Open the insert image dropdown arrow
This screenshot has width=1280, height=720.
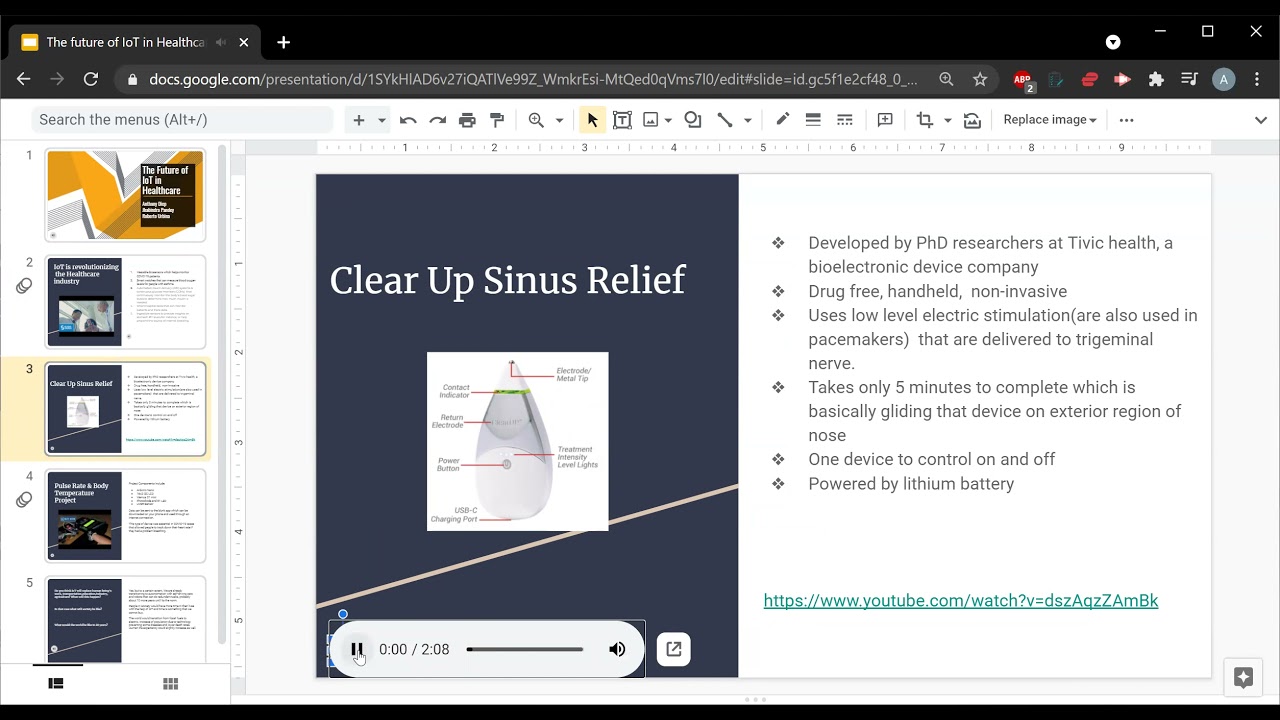click(x=668, y=120)
